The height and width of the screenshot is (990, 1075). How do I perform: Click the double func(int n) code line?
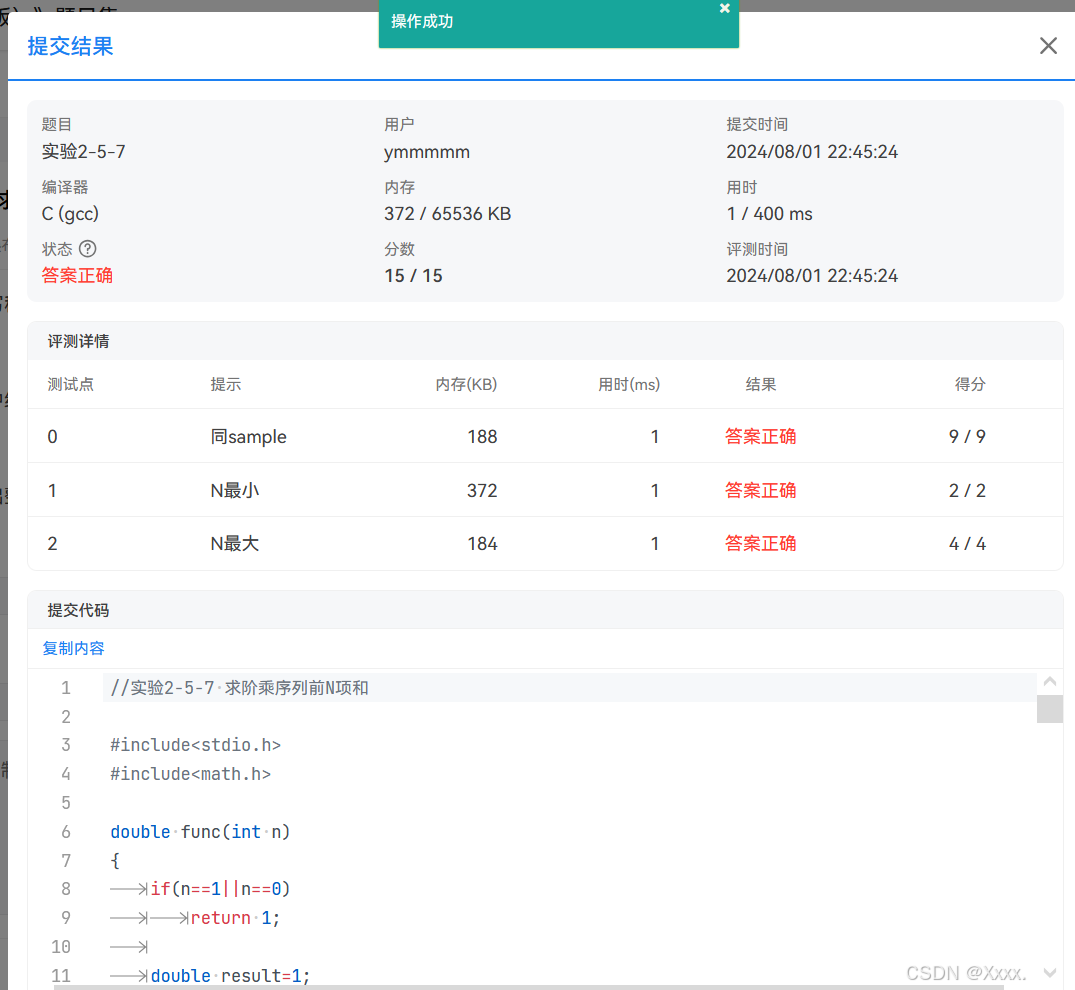200,832
